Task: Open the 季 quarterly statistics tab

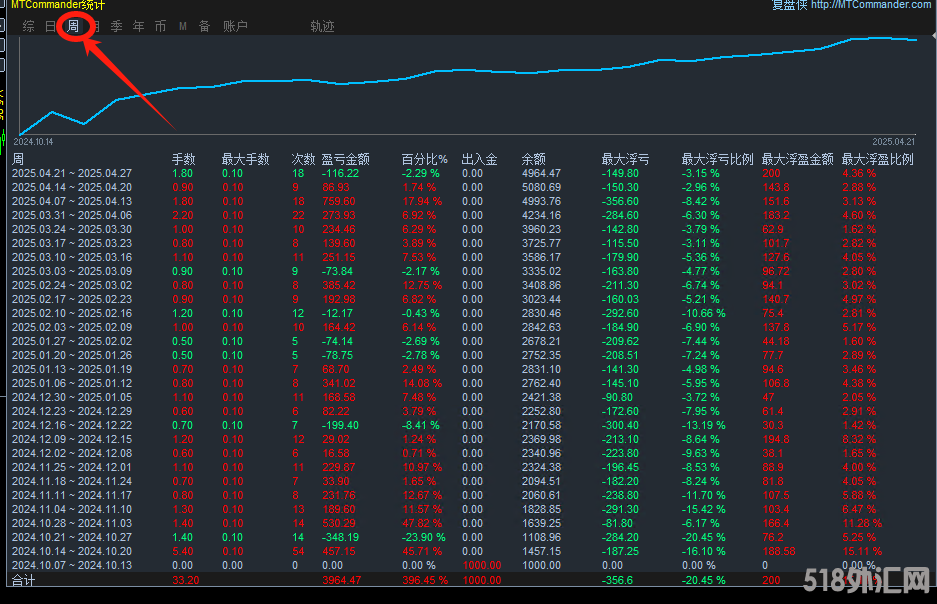Action: click(x=117, y=26)
